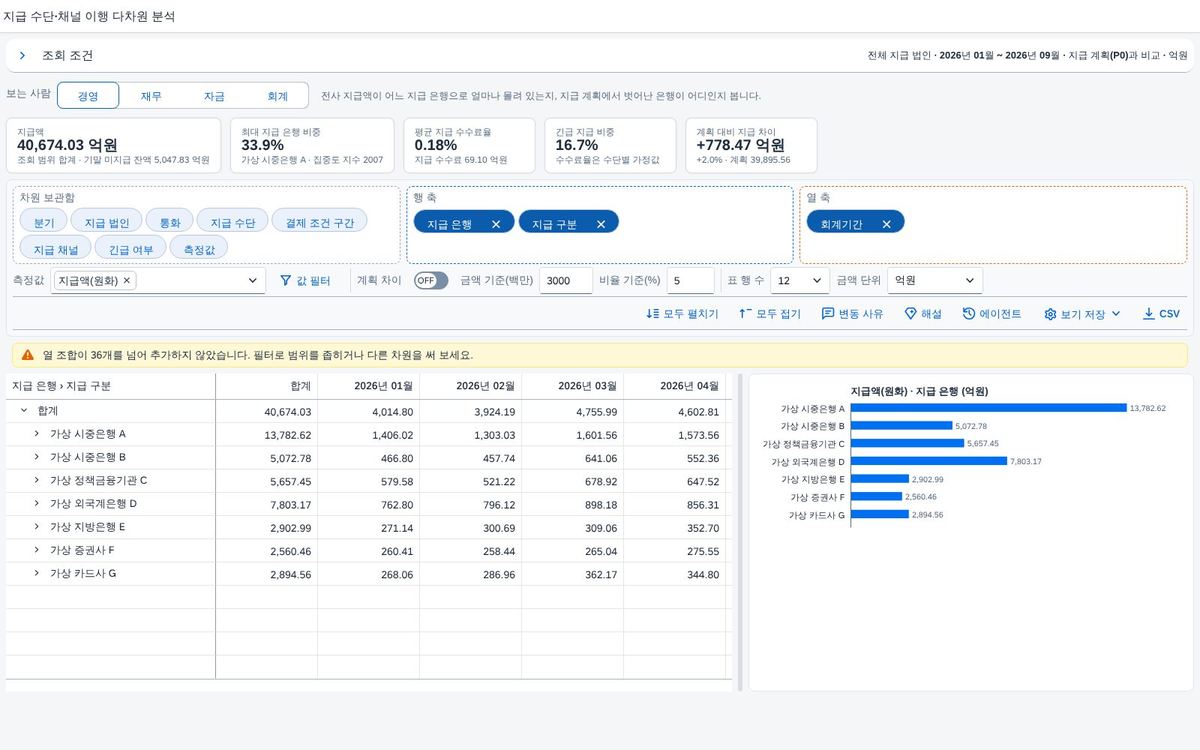Screen dimensions: 1200x750
Task: Click the 결제 조건 구간 dimension chip
Action: 319,221
